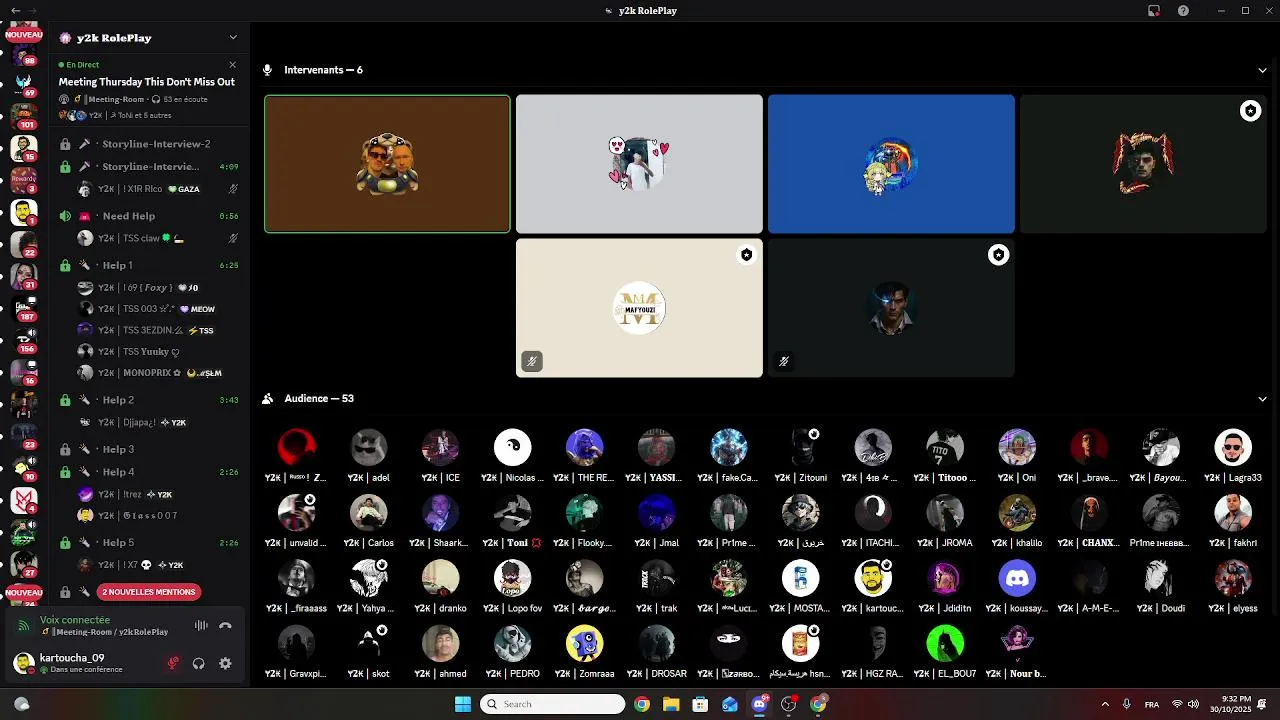Join the Help 2 voice channel

click(x=147, y=400)
